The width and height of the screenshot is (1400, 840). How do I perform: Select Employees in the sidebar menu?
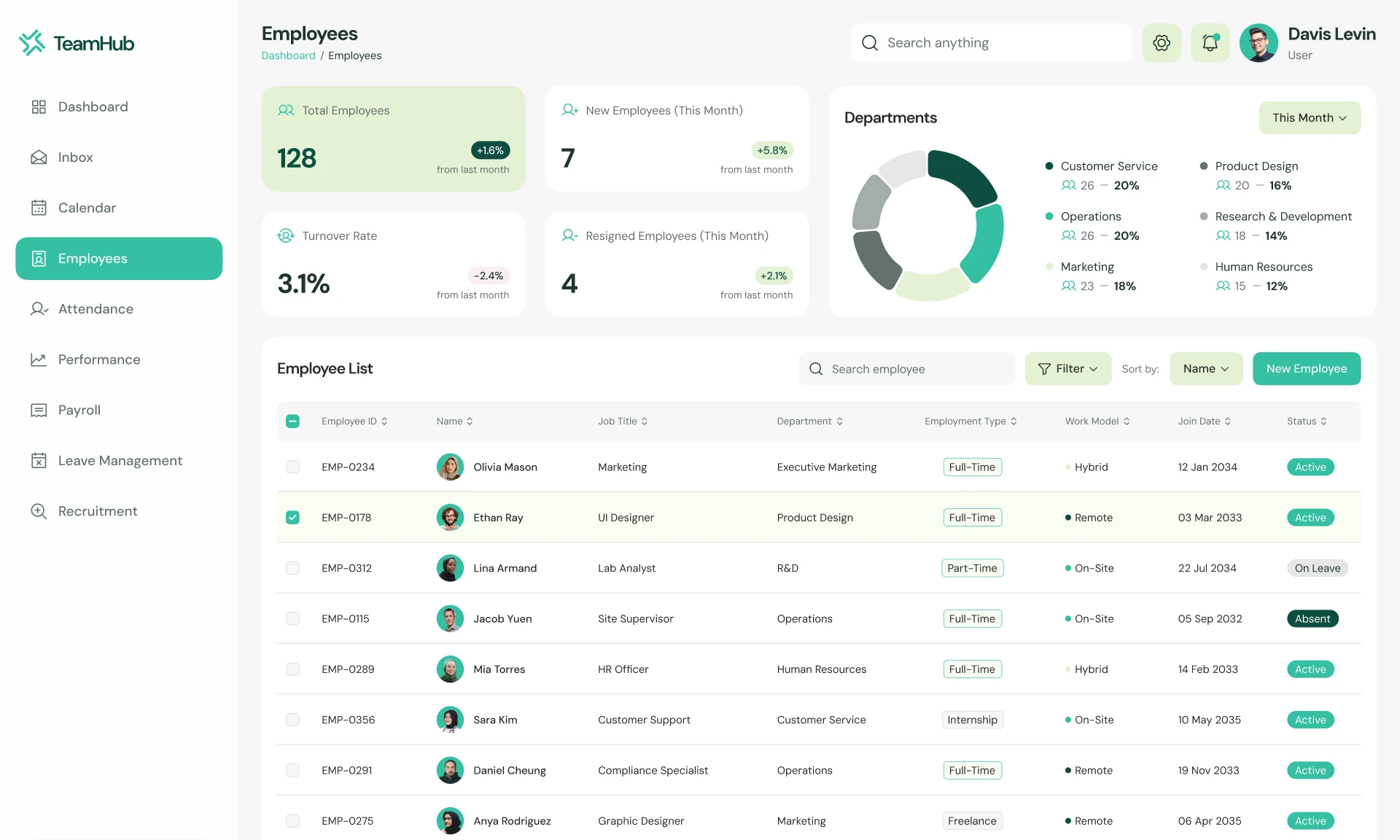click(x=93, y=258)
